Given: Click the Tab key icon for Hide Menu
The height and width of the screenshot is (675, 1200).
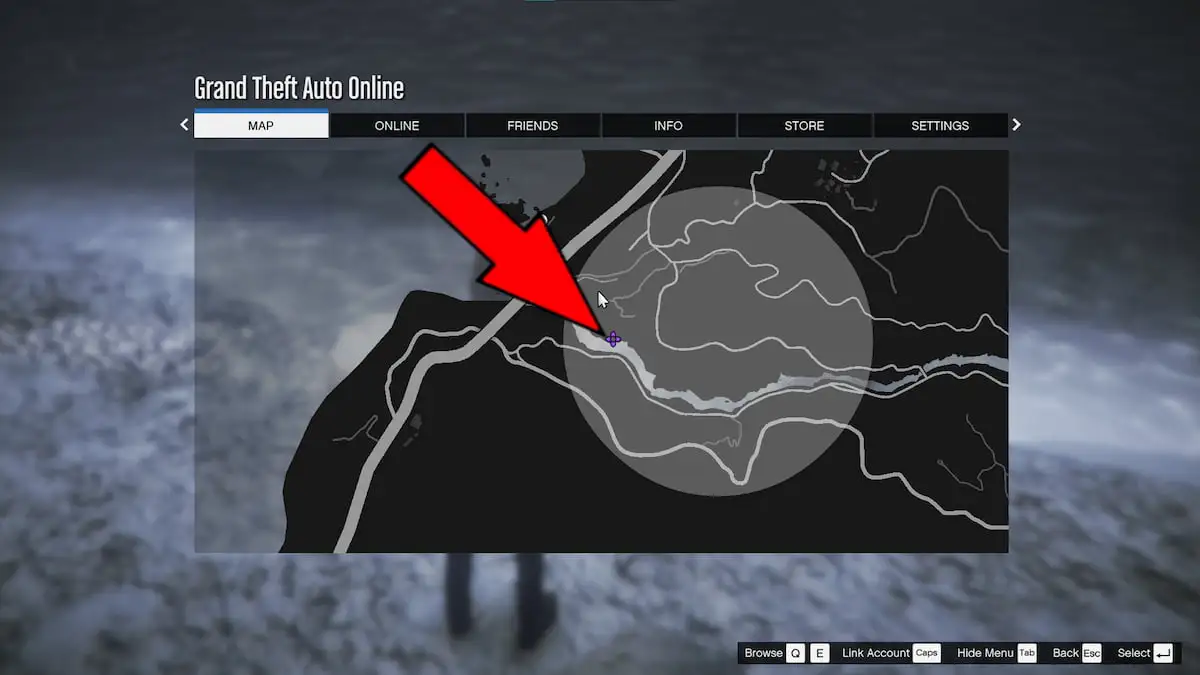Looking at the screenshot, I should pos(1027,653).
